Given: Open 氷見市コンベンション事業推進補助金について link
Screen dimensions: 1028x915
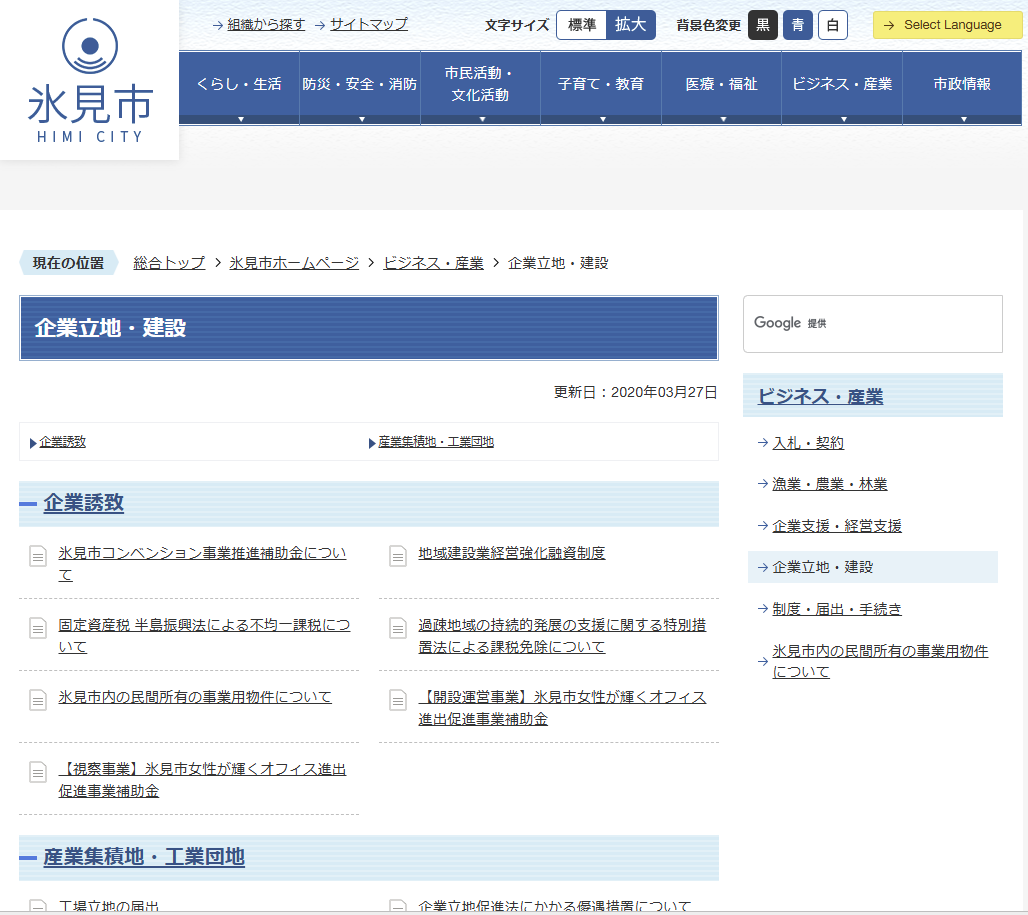Looking at the screenshot, I should click(x=202, y=564).
